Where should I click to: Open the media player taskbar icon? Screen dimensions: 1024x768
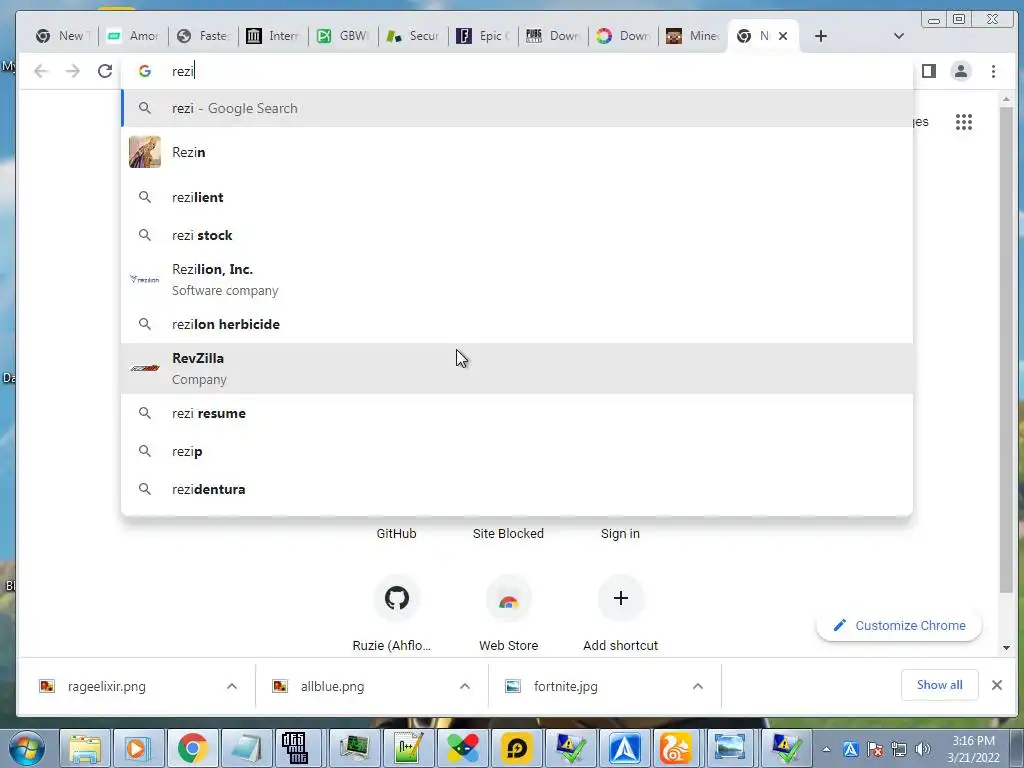click(x=138, y=748)
